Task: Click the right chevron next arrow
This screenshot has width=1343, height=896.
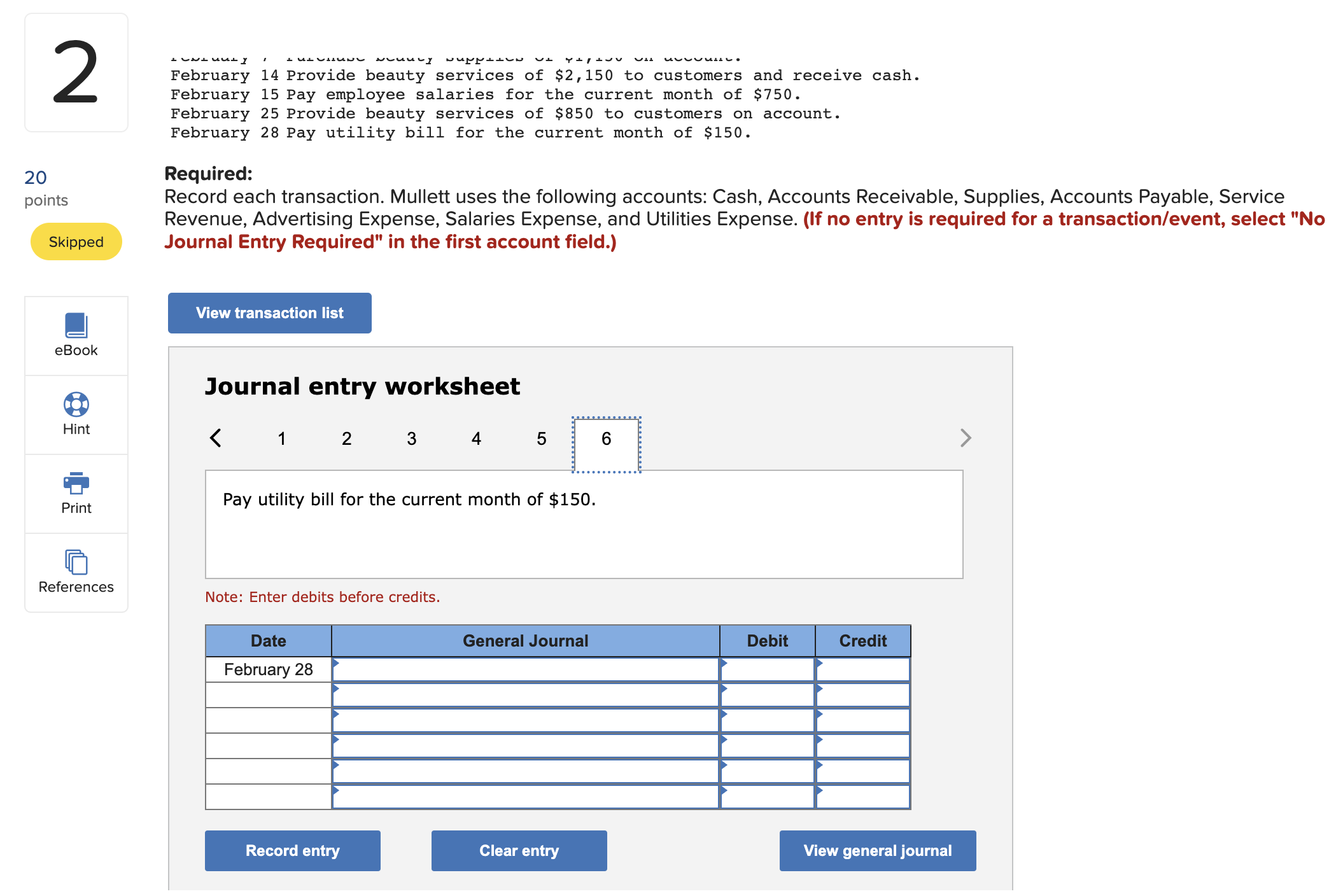Action: click(965, 438)
